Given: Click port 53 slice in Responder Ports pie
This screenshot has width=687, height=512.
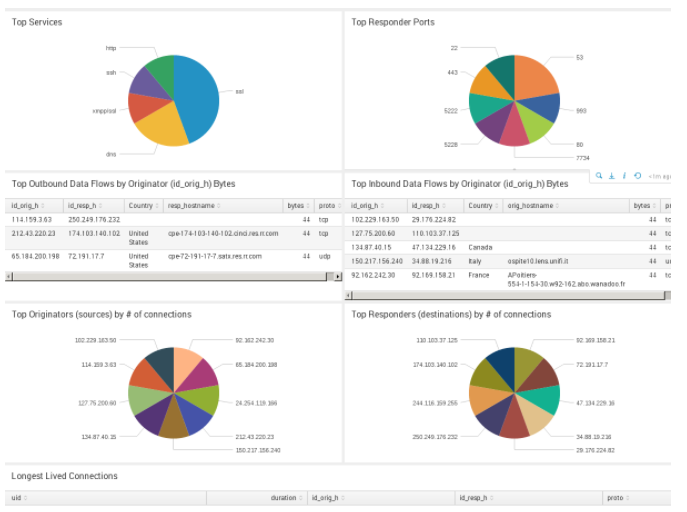Looking at the screenshot, I should tap(535, 77).
